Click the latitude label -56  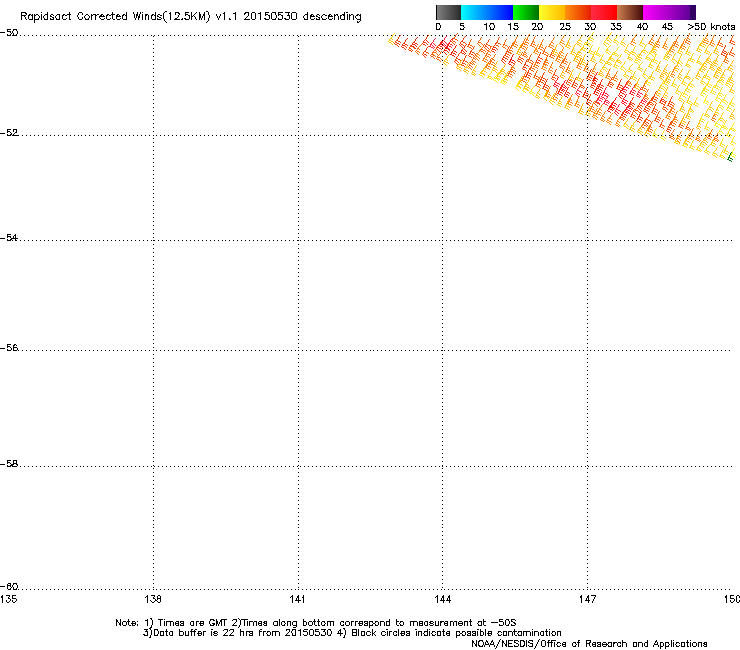[9, 348]
